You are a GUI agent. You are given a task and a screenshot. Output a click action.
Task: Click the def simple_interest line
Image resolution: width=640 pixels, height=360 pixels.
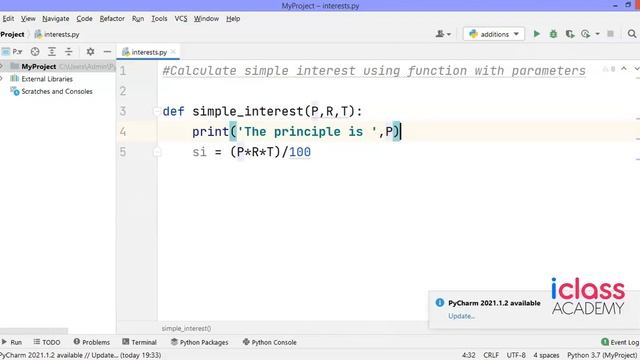coord(262,111)
